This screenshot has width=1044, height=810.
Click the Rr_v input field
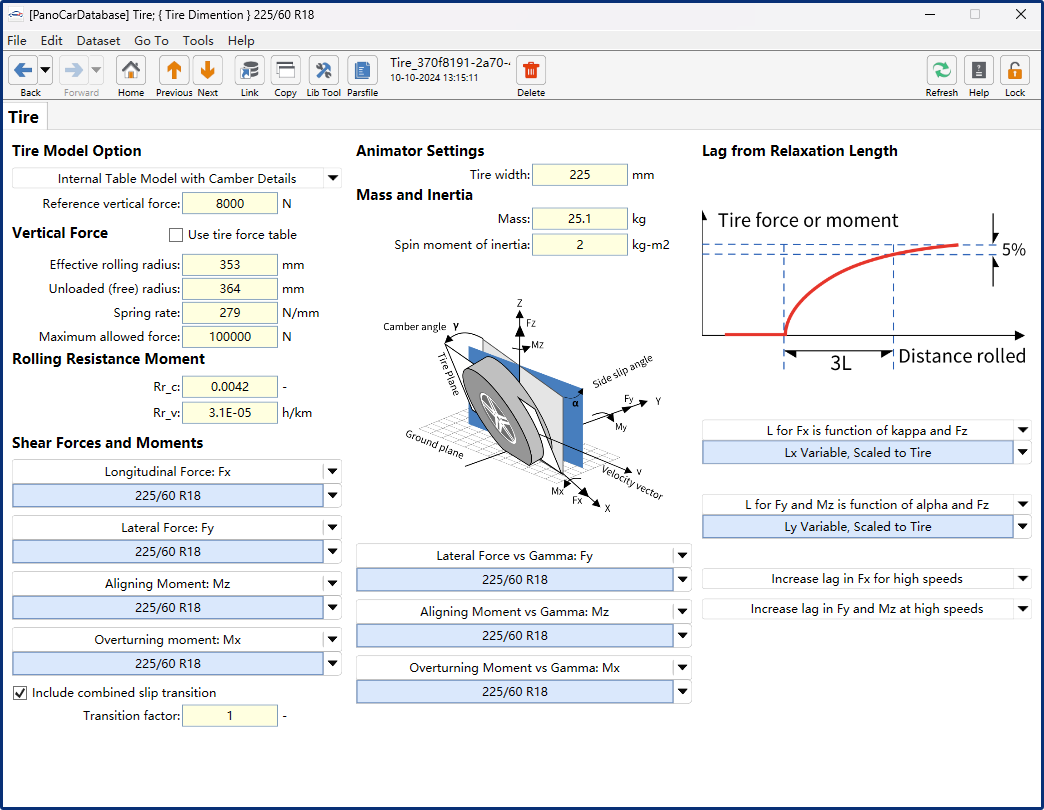coord(230,413)
